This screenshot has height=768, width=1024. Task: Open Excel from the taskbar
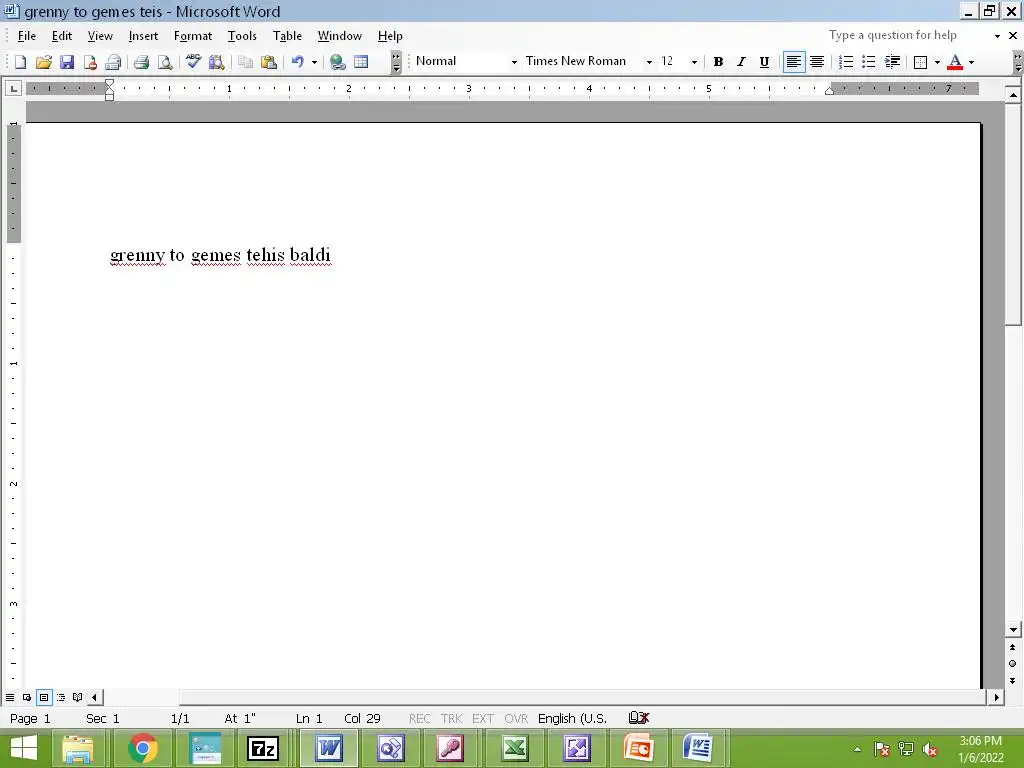click(515, 748)
